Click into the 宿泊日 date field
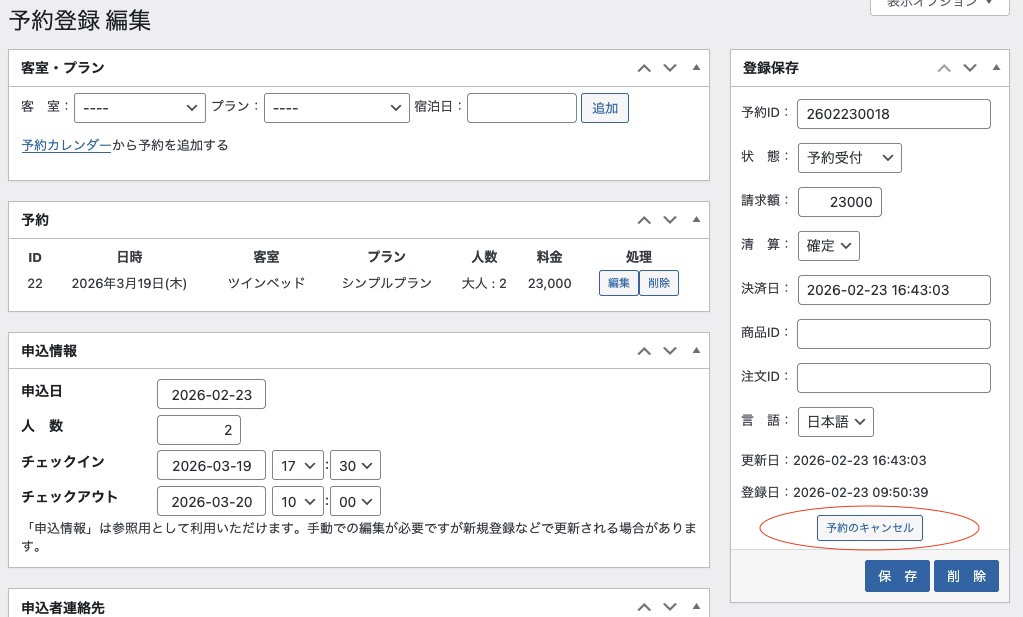1023x617 pixels. pyautogui.click(x=521, y=108)
